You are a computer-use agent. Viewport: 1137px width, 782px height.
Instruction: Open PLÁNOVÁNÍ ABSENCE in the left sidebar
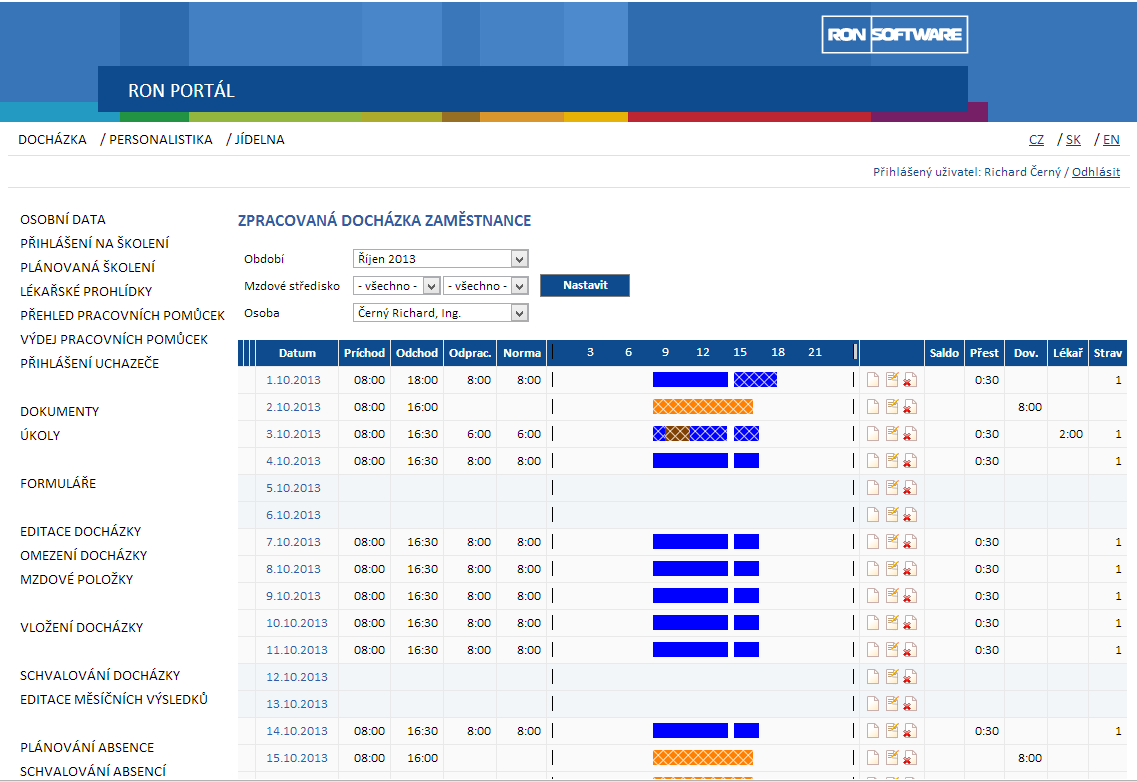point(87,747)
